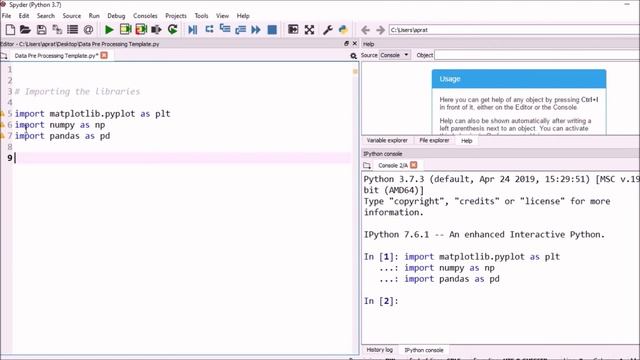Click on 'import matplotlib.pyplot as plt' in editor
This screenshot has height=360, width=640.
pos(93,114)
